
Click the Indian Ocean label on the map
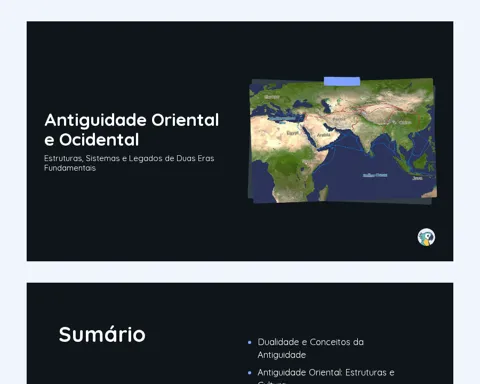click(x=375, y=175)
